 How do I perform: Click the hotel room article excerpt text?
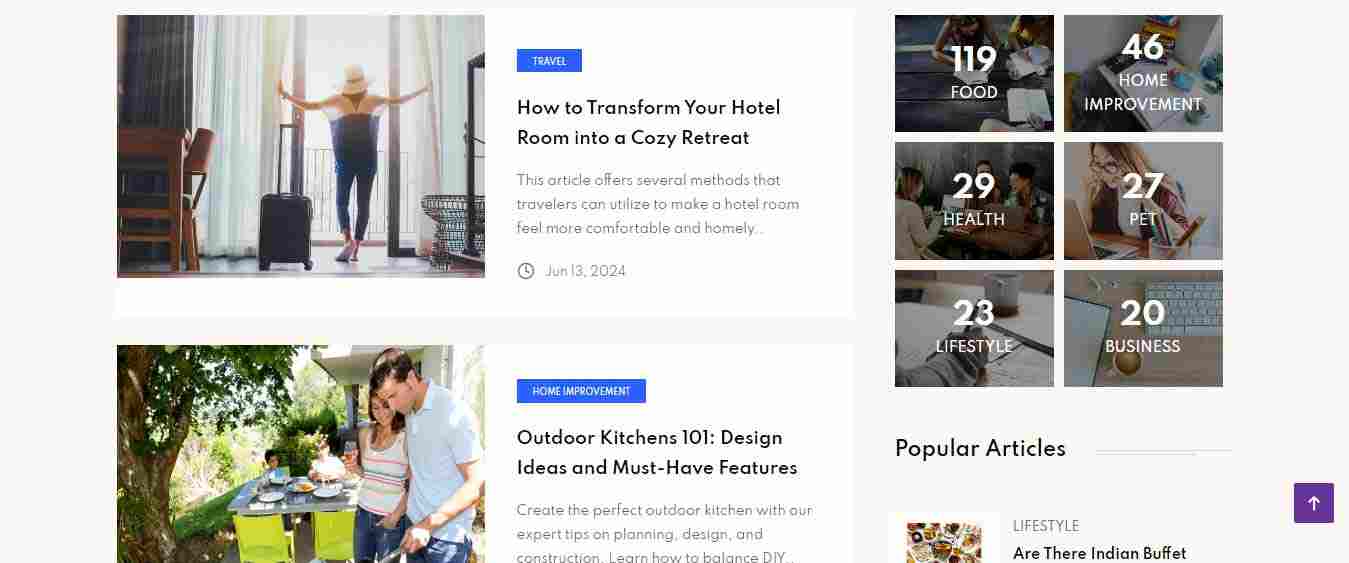click(658, 204)
